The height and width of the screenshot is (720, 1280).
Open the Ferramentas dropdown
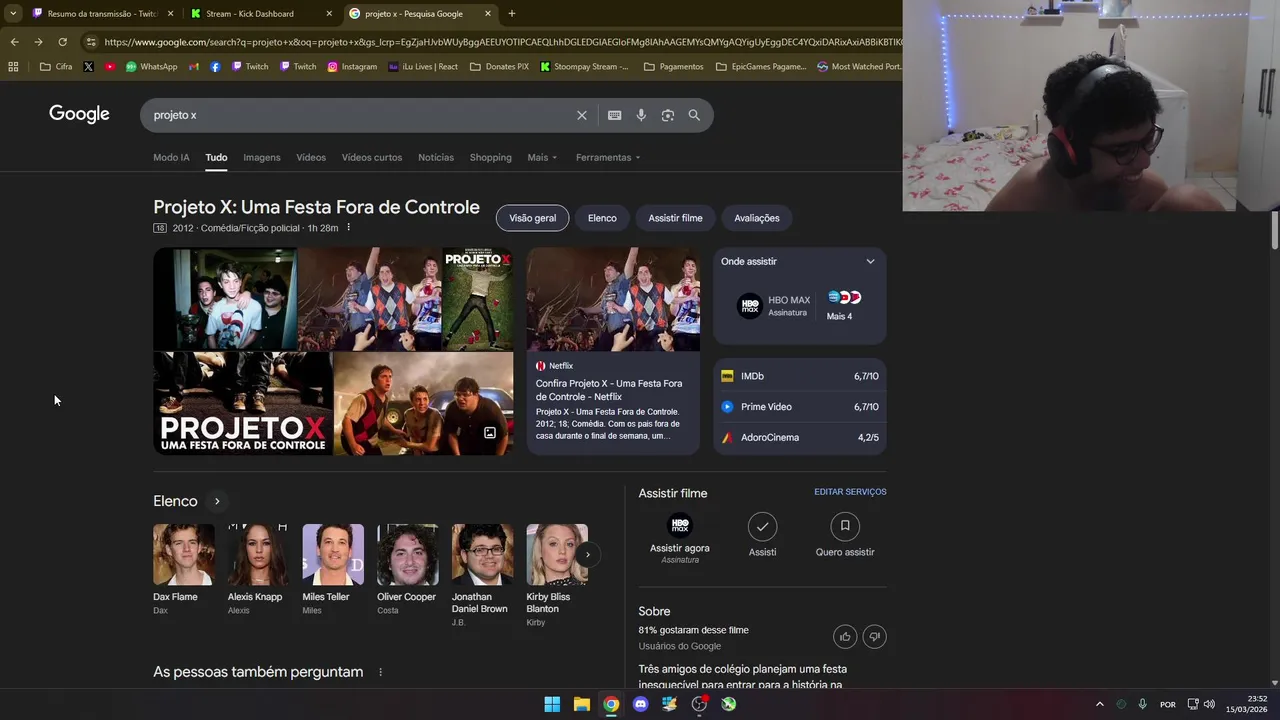608,157
